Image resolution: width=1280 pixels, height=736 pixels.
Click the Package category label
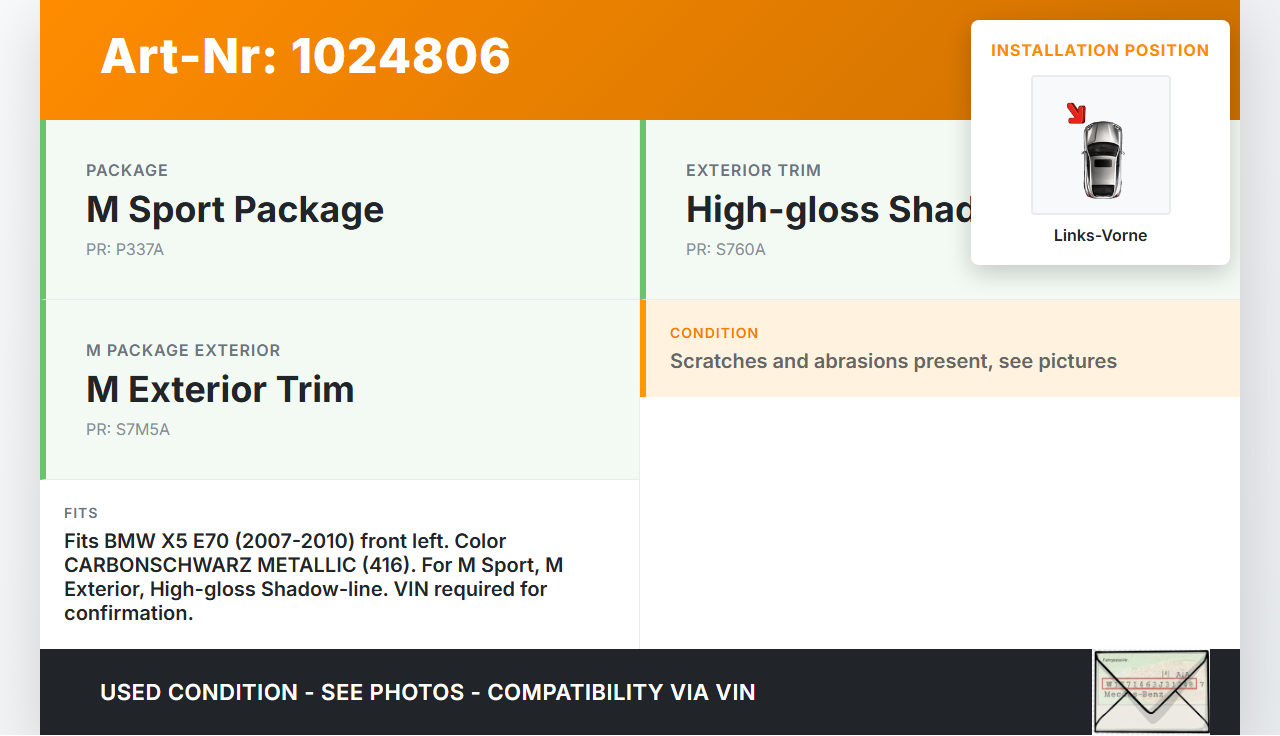pyautogui.click(x=127, y=171)
